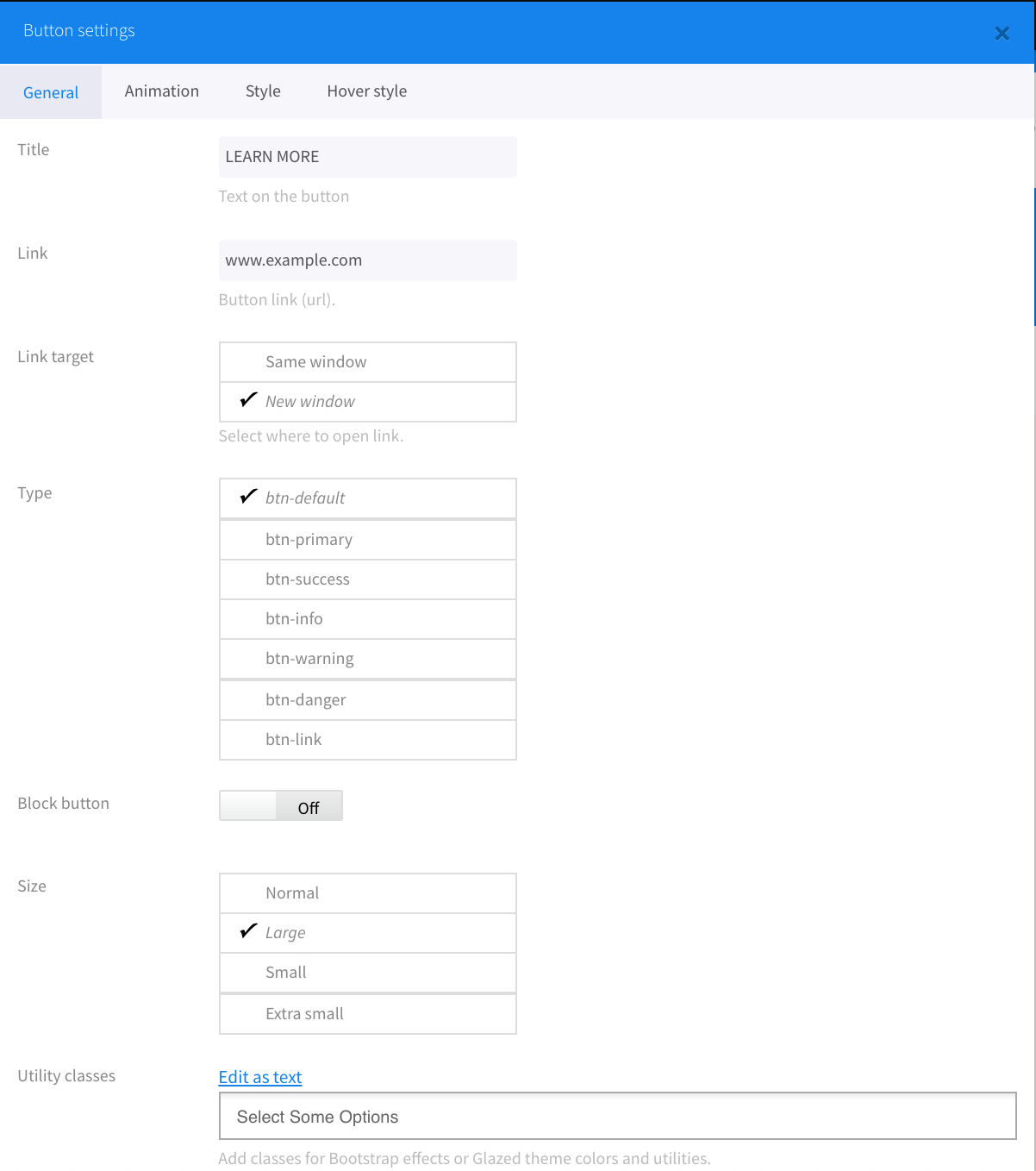This screenshot has height=1171, width=1036.
Task: Open the Style tab
Action: (263, 91)
